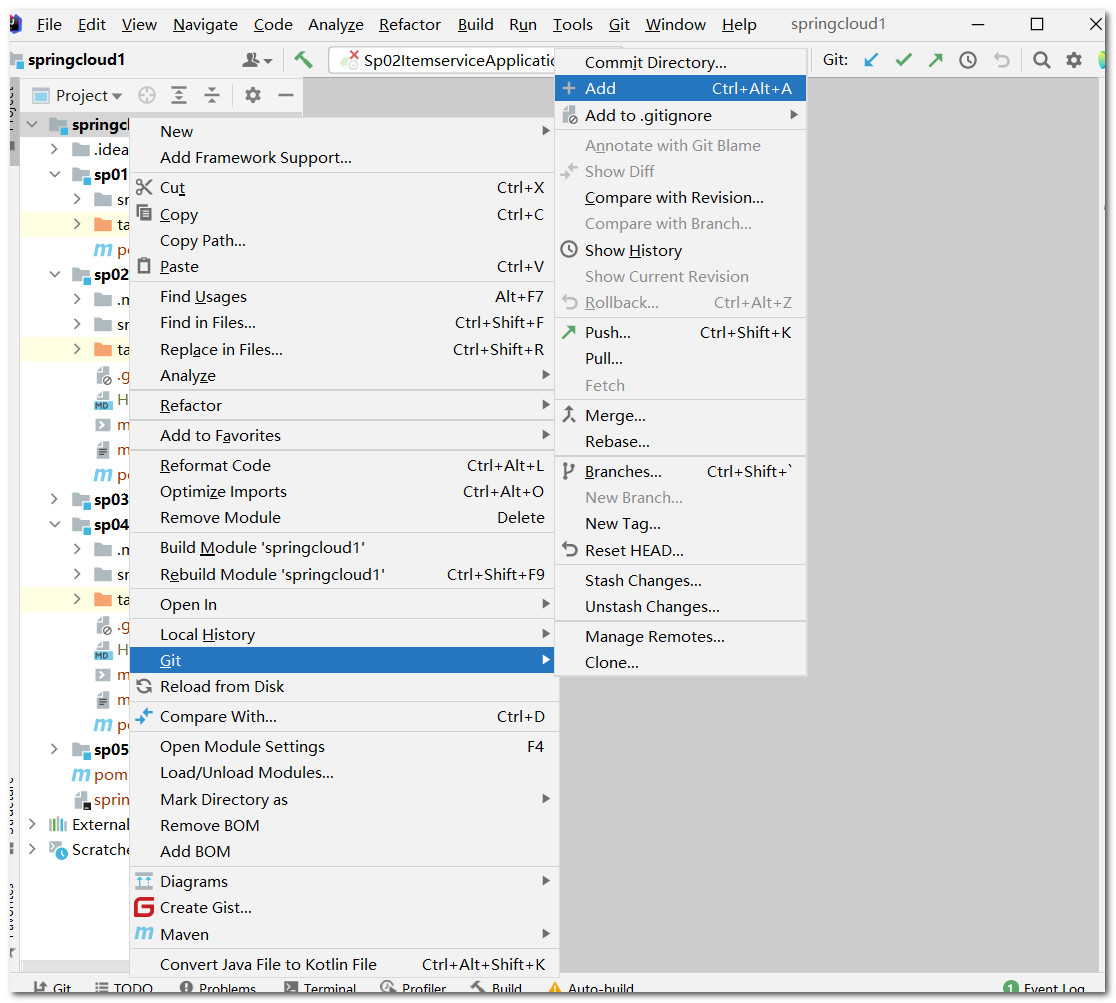
Task: Choose New Tag... option
Action: tap(680, 524)
